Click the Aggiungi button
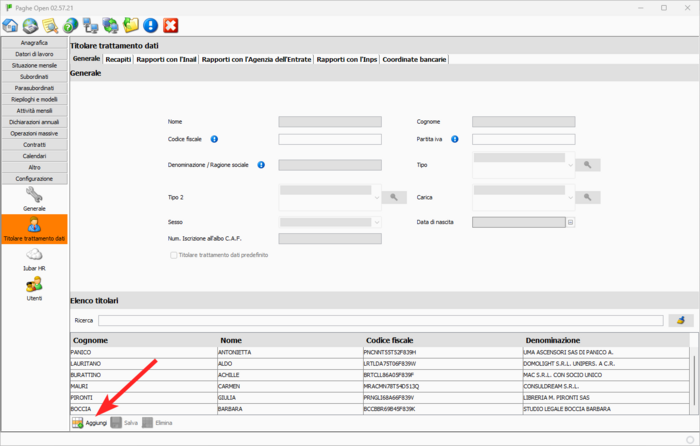700x446 pixels. tap(89, 423)
